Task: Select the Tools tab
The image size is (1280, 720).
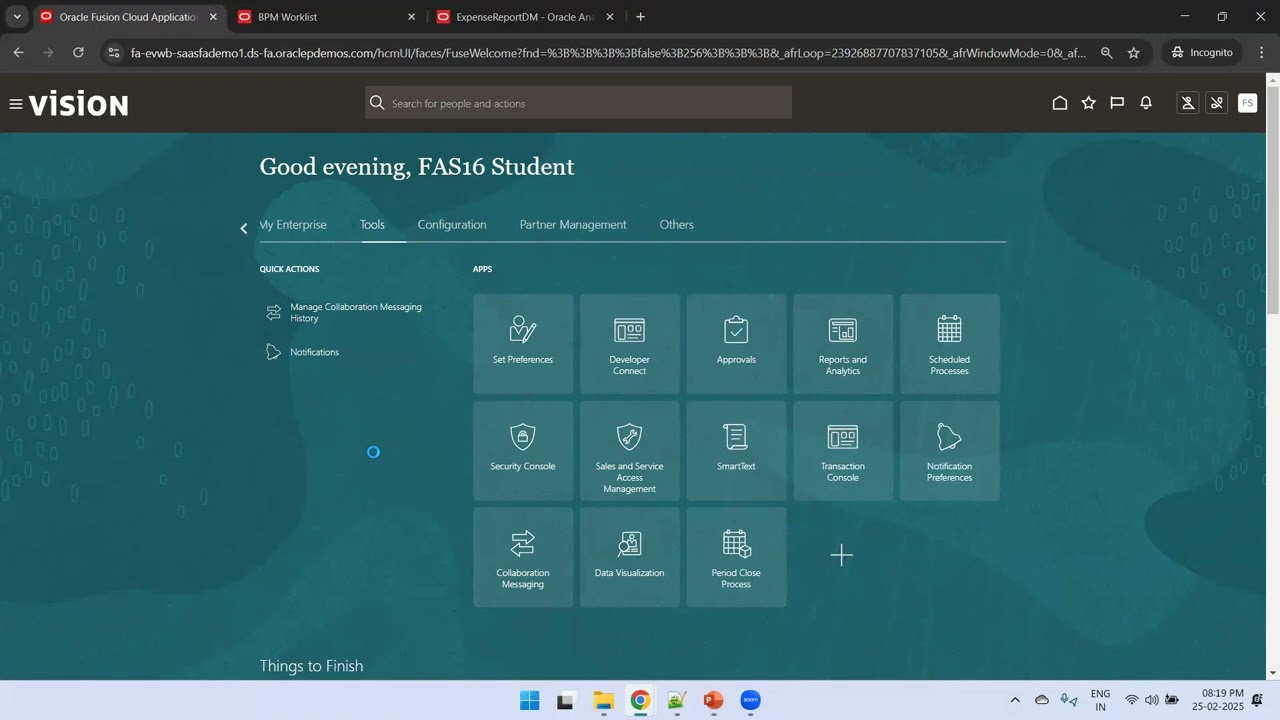Action: (372, 225)
